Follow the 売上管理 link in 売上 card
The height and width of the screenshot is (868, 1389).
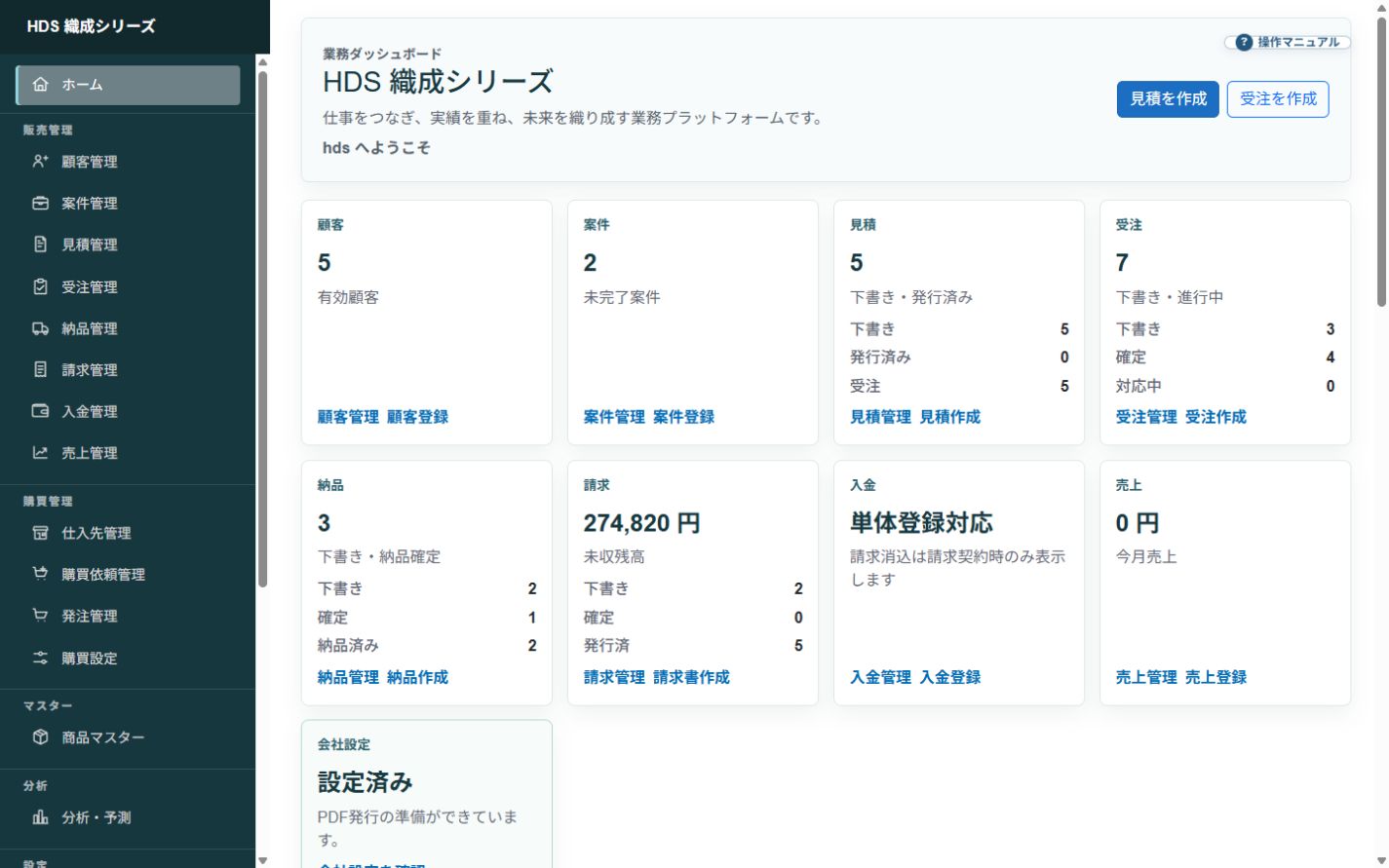(x=1146, y=677)
